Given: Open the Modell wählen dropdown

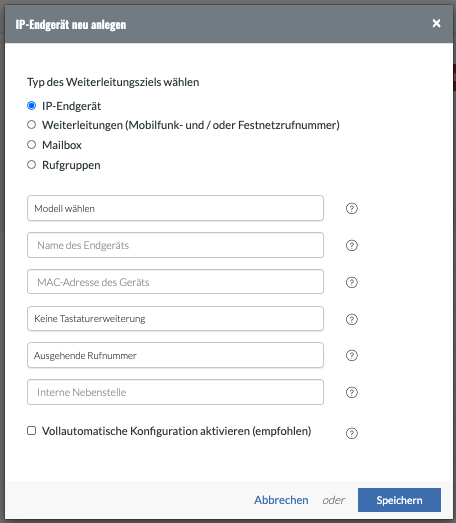Looking at the screenshot, I should [x=175, y=208].
